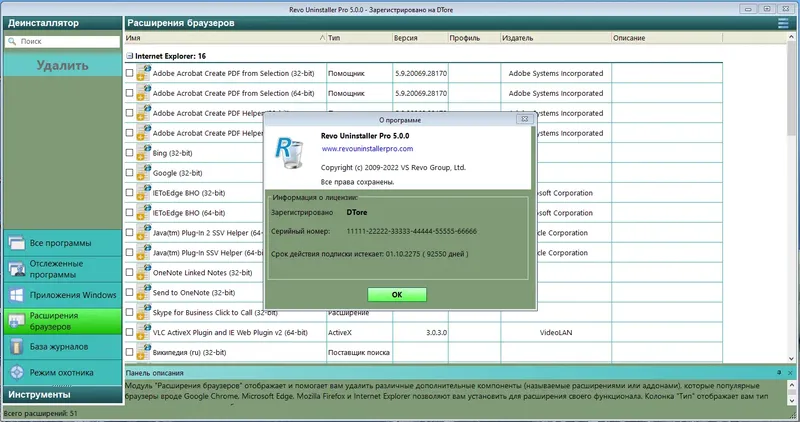Sort by Имя column header
Image resolution: width=800 pixels, height=422 pixels.
click(225, 38)
